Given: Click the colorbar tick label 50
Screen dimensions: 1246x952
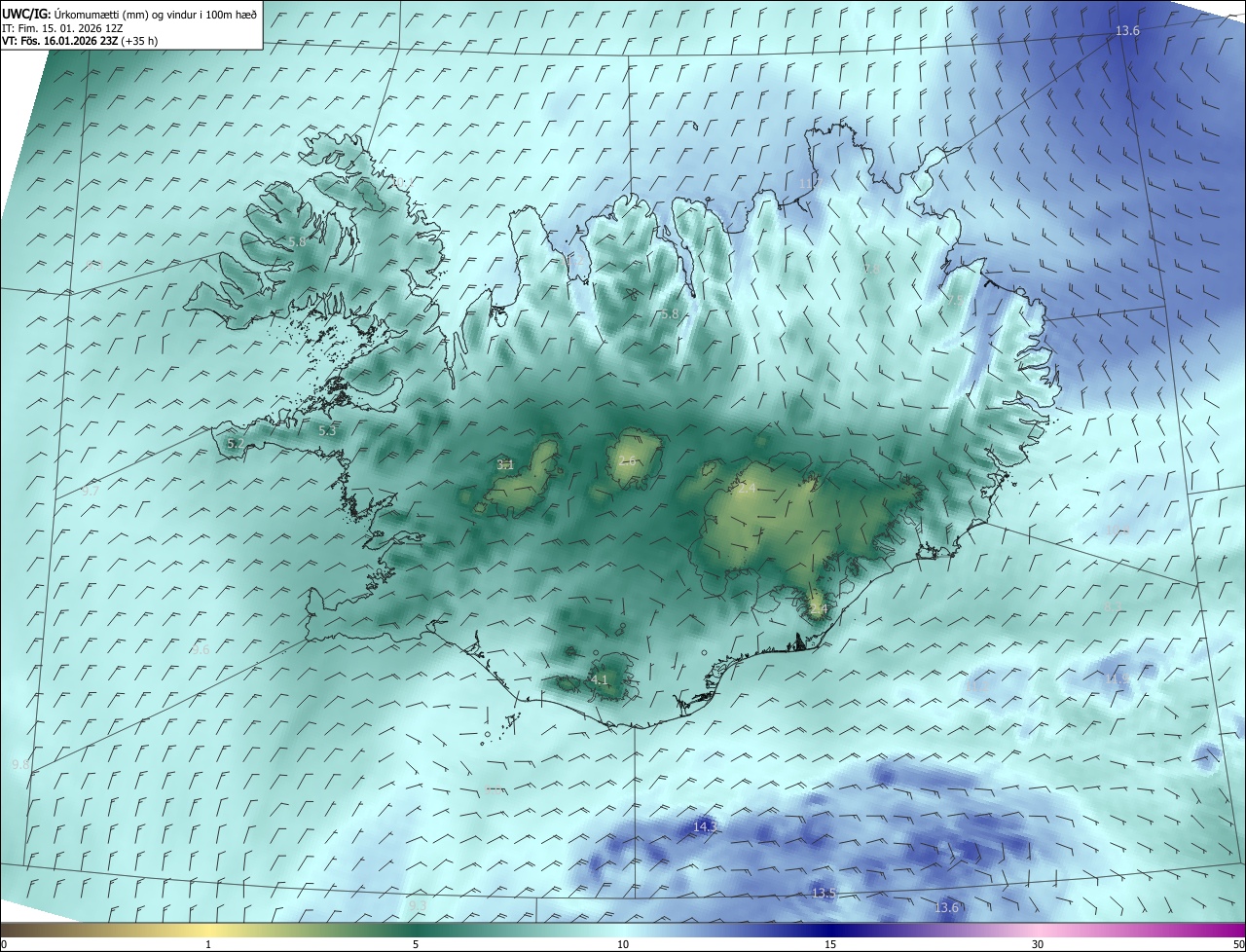Looking at the screenshot, I should pos(1237,944).
